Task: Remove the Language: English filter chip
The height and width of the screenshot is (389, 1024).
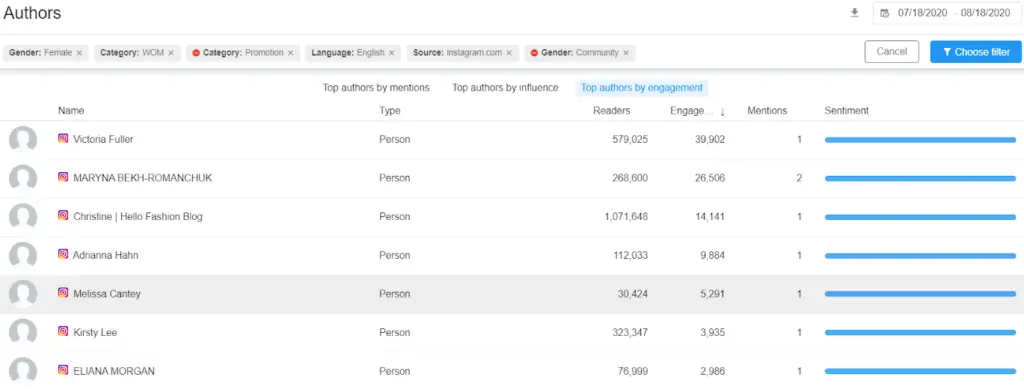Action: pos(391,53)
